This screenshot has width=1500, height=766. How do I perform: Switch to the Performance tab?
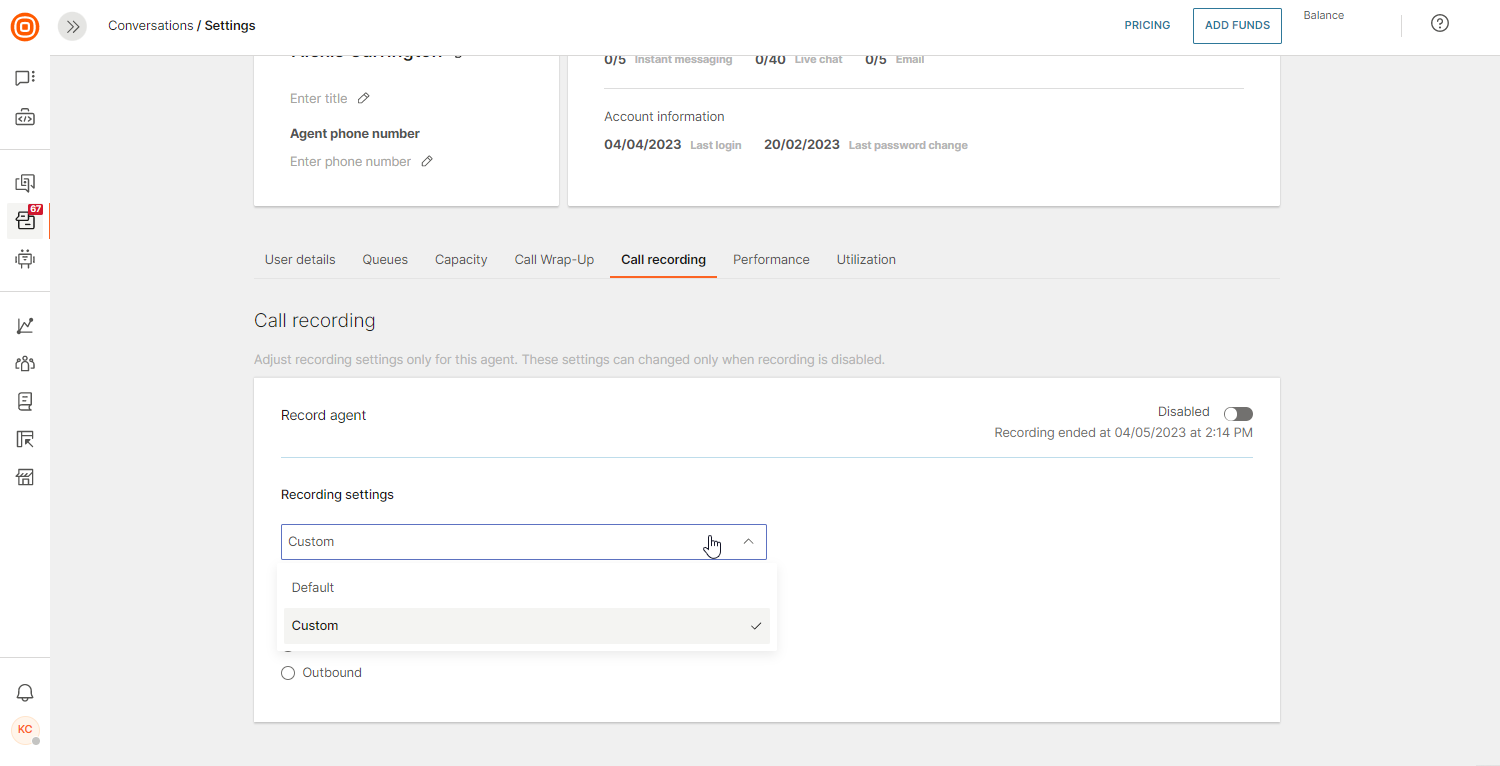click(x=771, y=260)
